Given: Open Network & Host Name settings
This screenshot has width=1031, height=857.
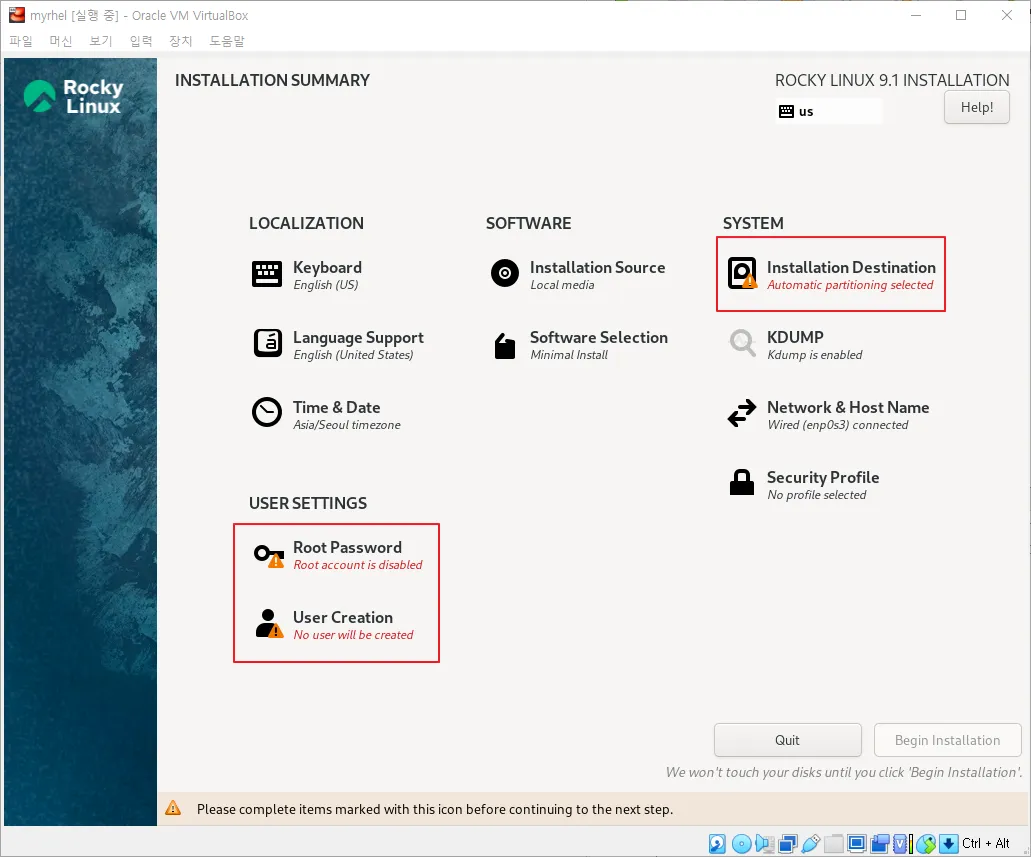Looking at the screenshot, I should coord(828,415).
